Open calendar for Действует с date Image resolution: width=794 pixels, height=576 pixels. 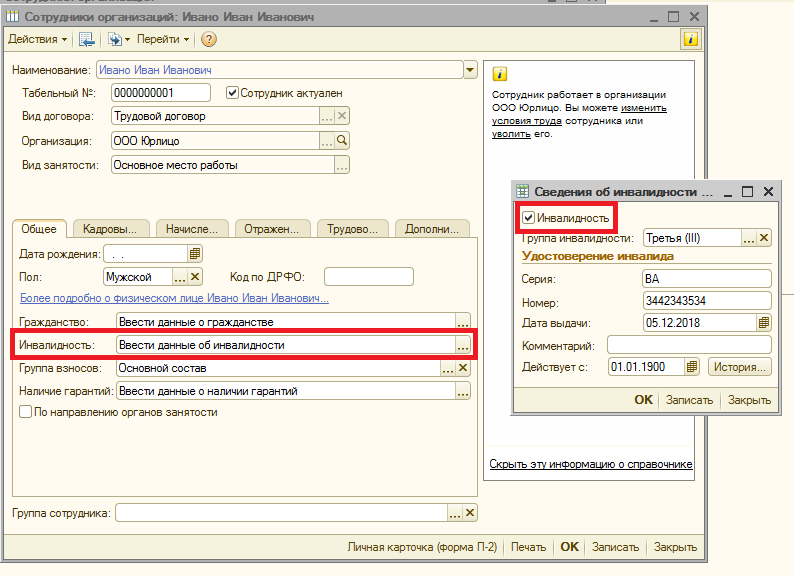(x=692, y=367)
